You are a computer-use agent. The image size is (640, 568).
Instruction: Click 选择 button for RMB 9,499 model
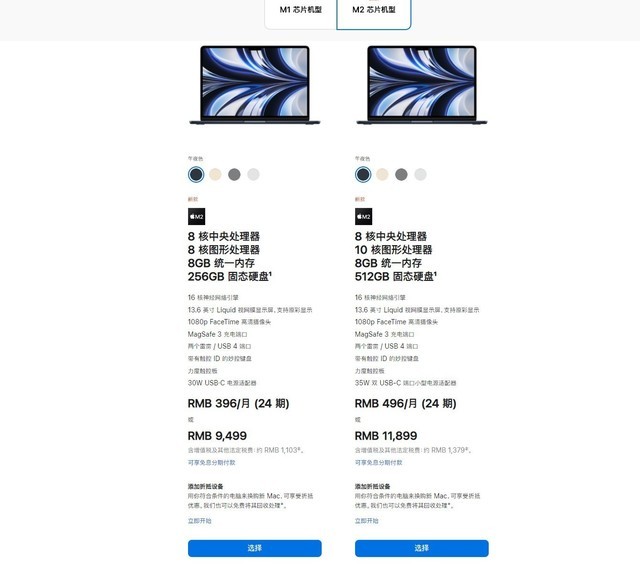pos(255,548)
